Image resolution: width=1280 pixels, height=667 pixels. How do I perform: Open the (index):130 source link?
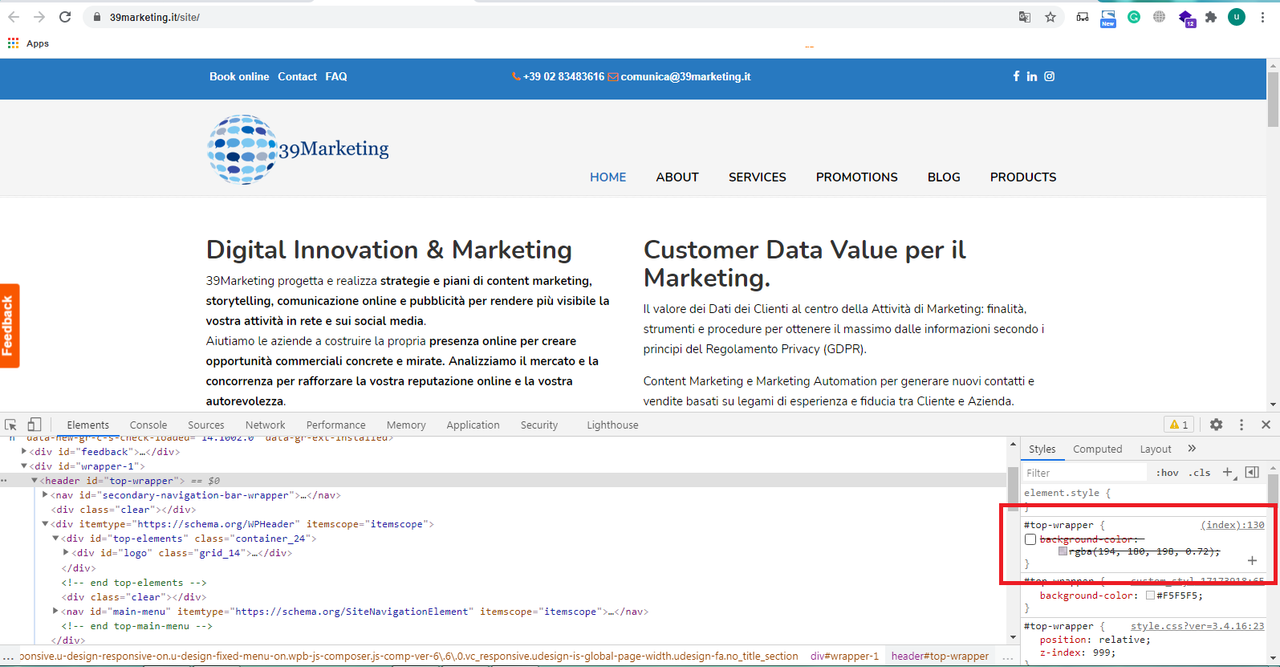[1233, 525]
